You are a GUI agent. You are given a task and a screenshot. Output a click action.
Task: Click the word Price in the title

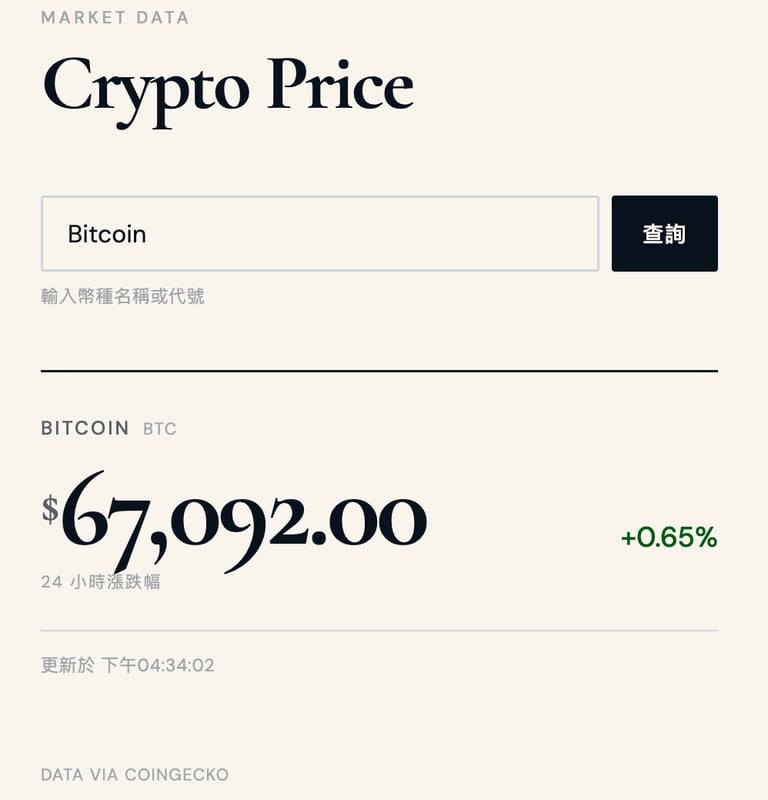tap(340, 84)
